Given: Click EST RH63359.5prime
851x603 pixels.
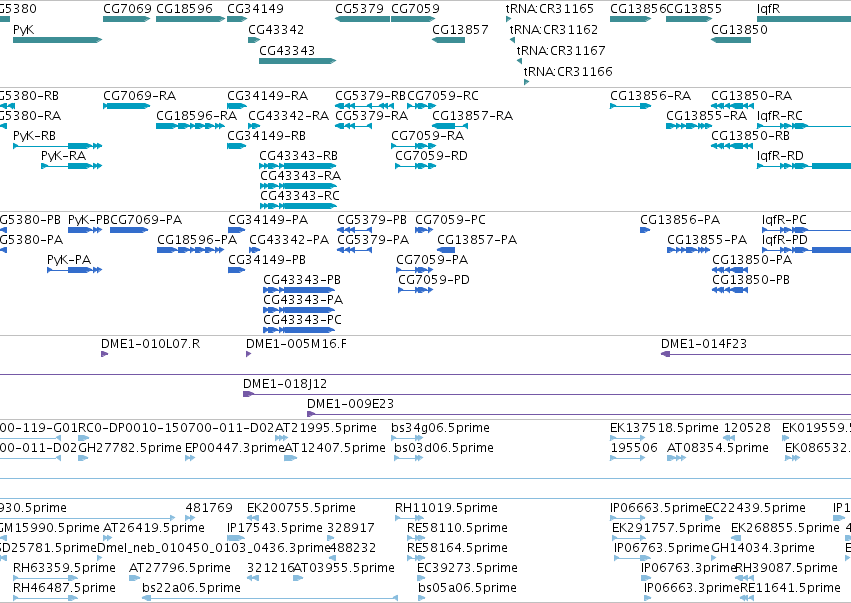Looking at the screenshot, I should tap(46, 578).
